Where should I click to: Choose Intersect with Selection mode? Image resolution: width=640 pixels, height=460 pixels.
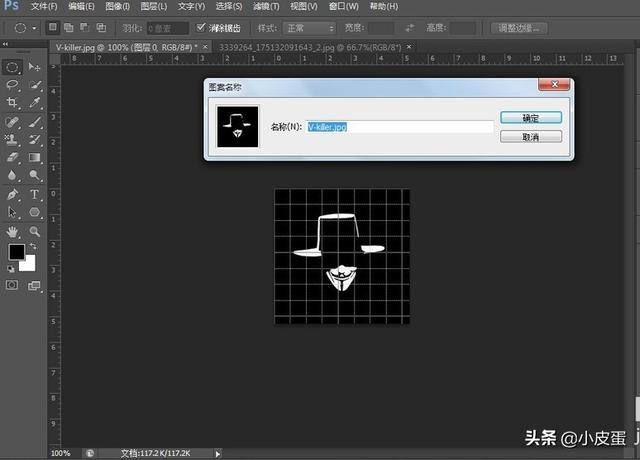pyautogui.click(x=101, y=27)
